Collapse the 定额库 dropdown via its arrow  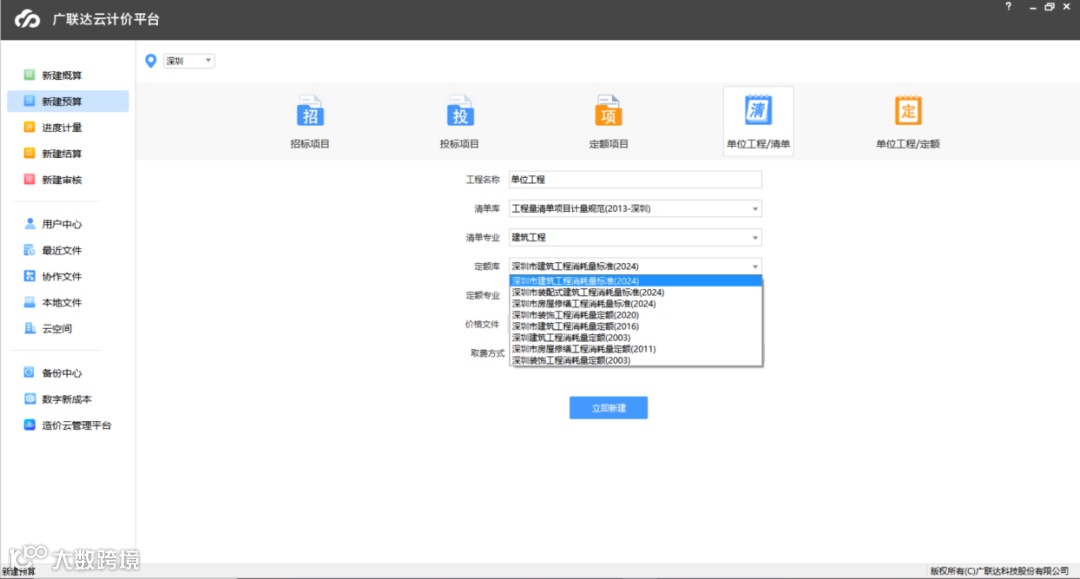[x=755, y=266]
